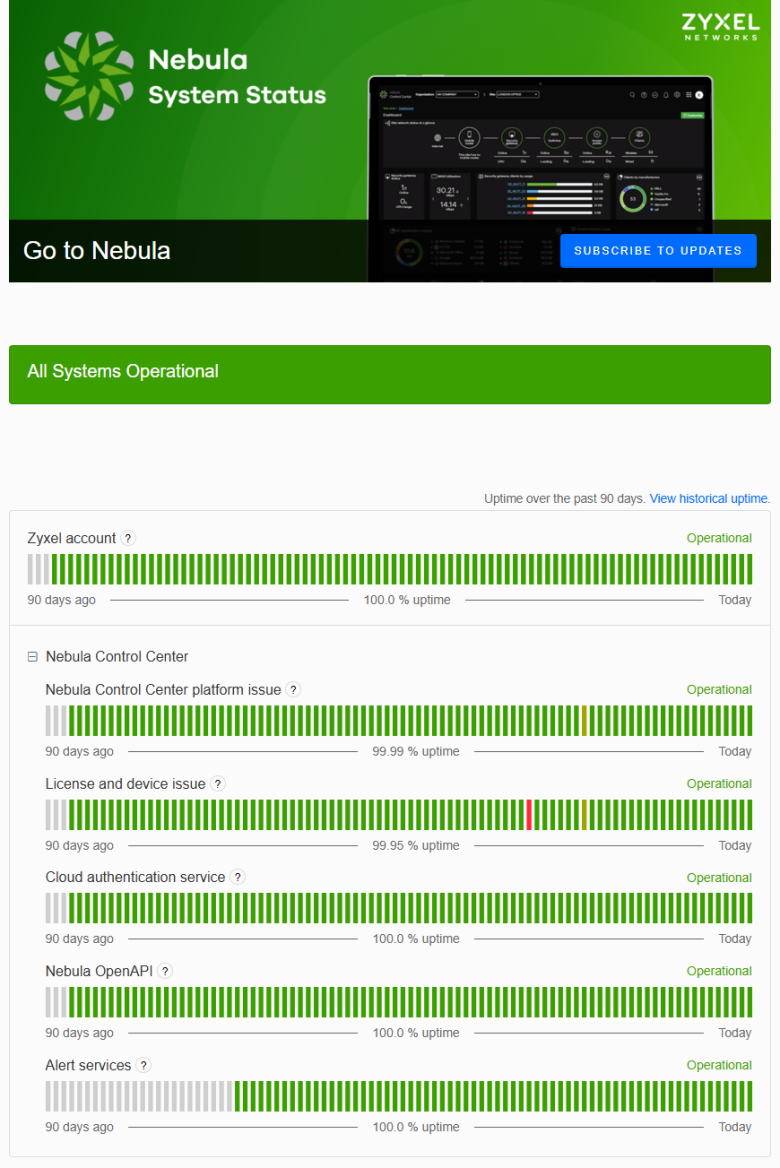Click orange bar in License and device issue timeline
The width and height of the screenshot is (780, 1168).
click(585, 815)
